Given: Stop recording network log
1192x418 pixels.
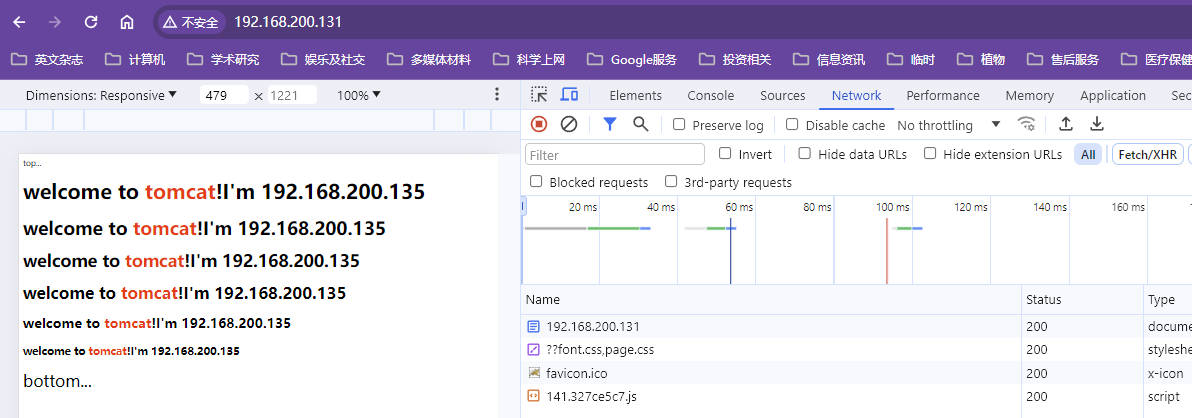Looking at the screenshot, I should click(539, 124).
